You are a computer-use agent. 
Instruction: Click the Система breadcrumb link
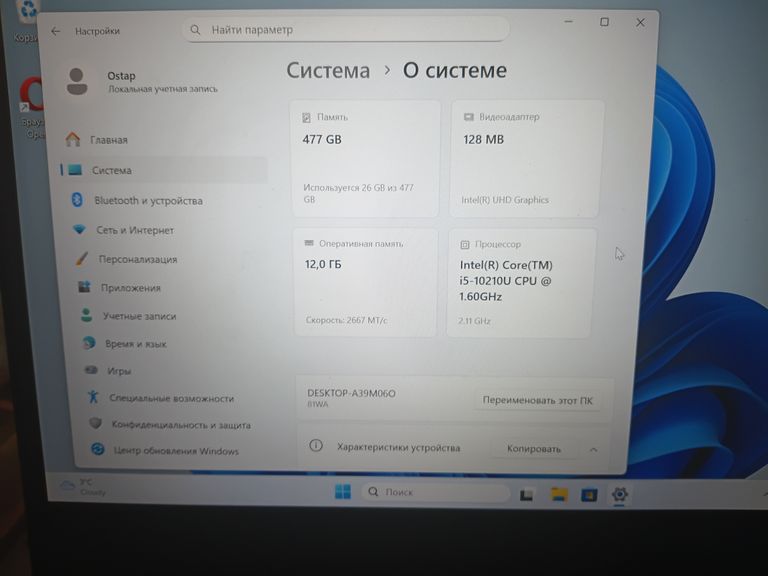(328, 71)
